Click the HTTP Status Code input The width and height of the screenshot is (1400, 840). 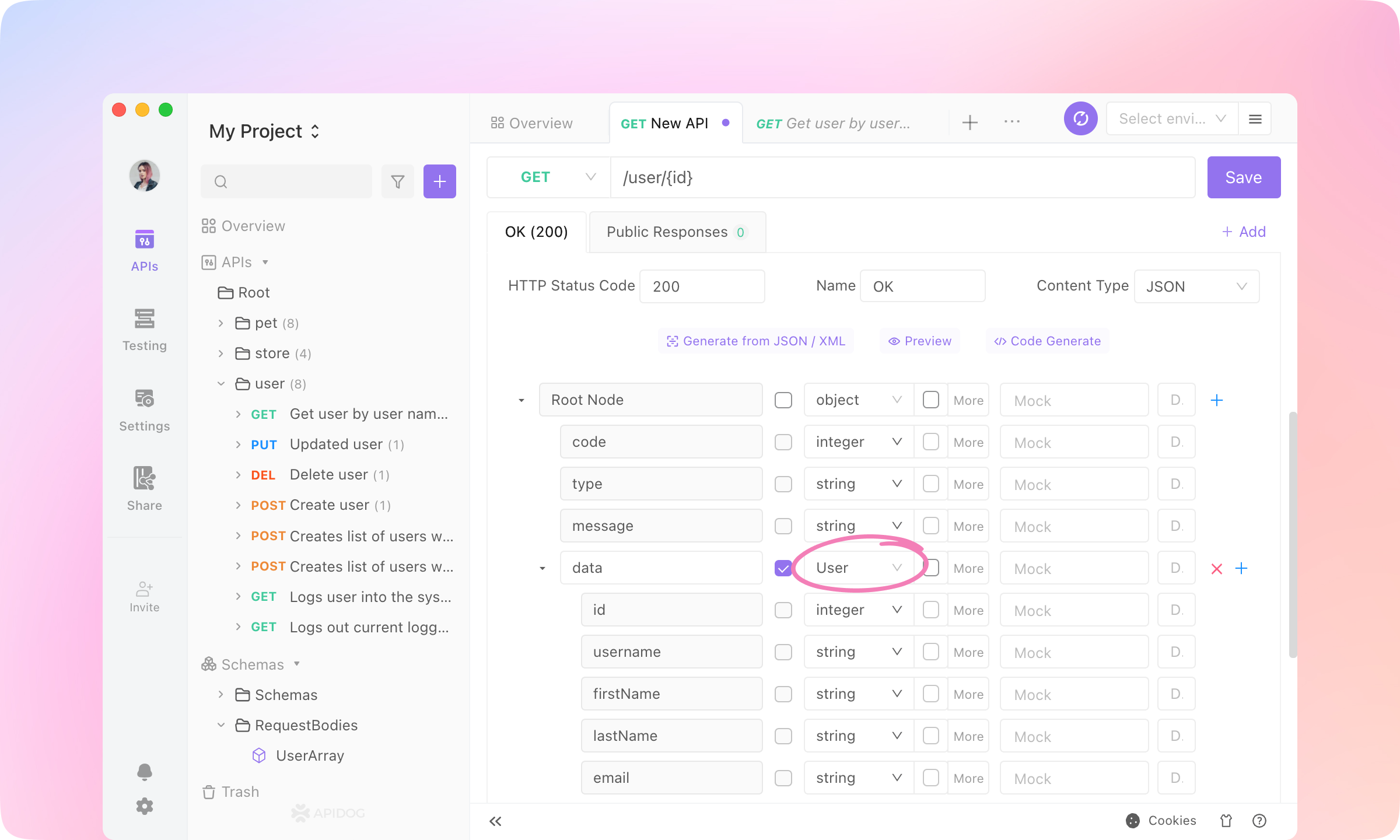(x=702, y=286)
